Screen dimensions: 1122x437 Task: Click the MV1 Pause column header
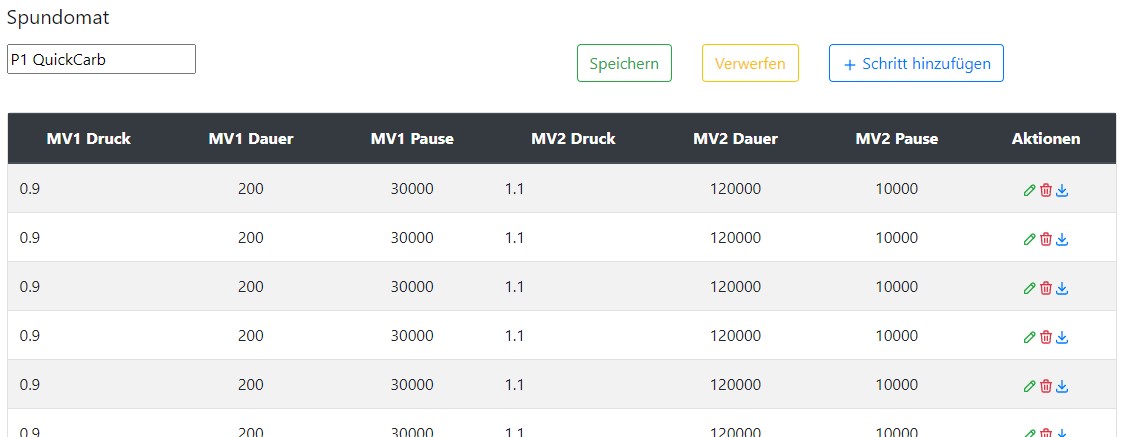pyautogui.click(x=412, y=139)
